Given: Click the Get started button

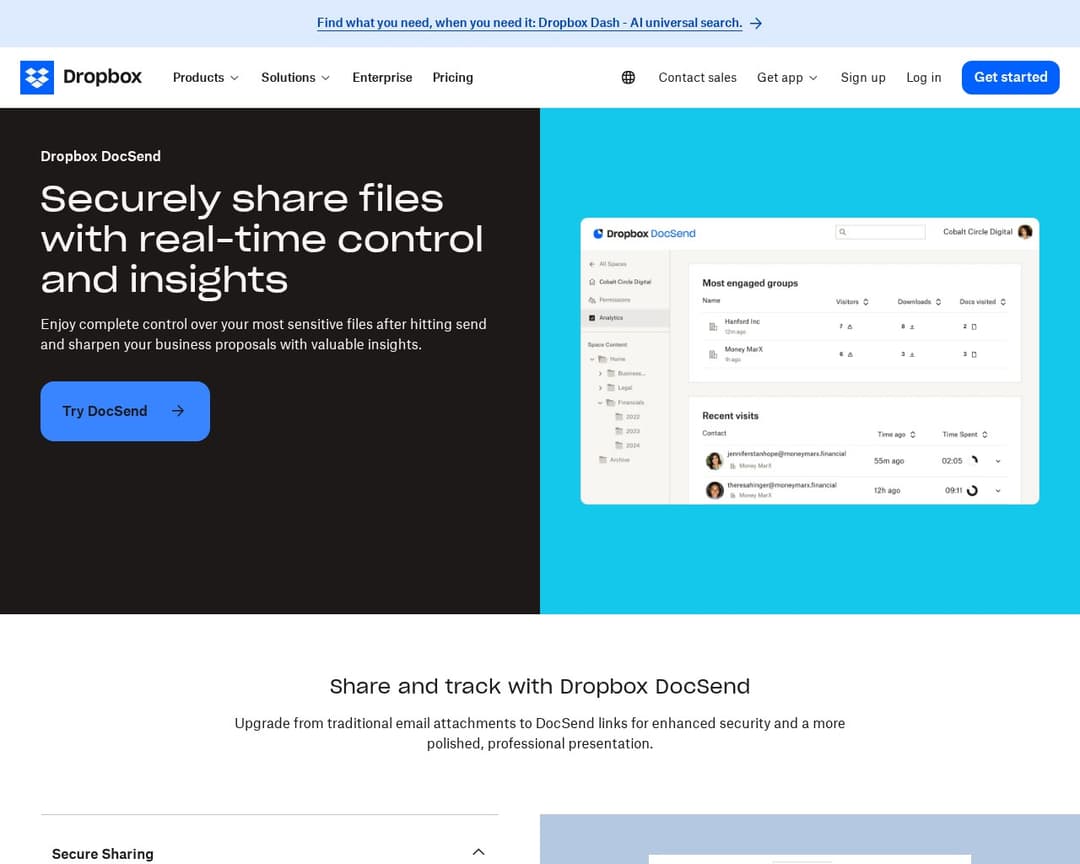Looking at the screenshot, I should (1010, 77).
